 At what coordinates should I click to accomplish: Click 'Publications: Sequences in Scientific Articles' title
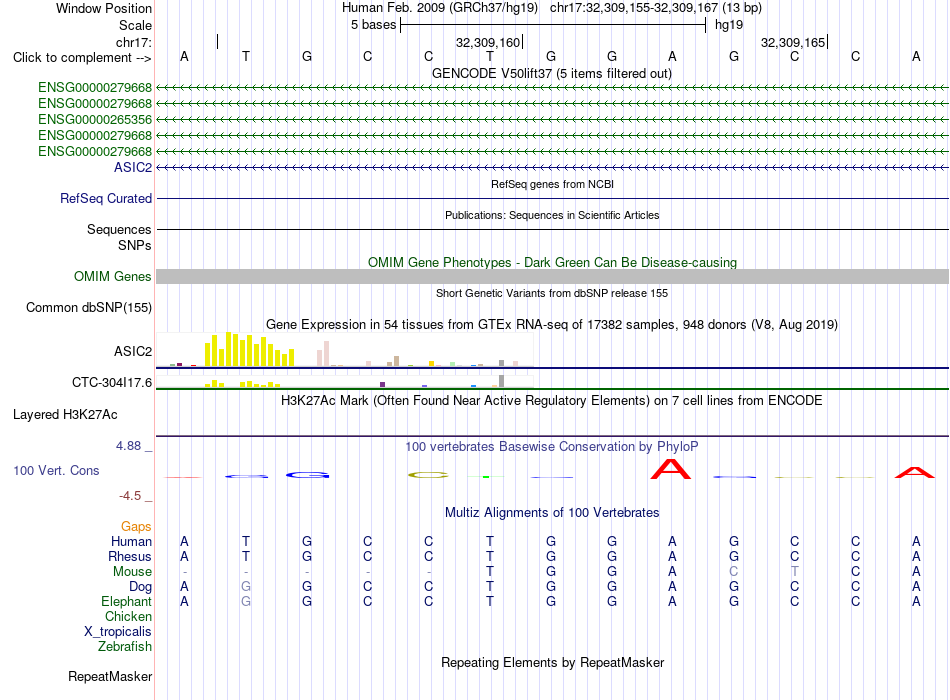tap(552, 215)
